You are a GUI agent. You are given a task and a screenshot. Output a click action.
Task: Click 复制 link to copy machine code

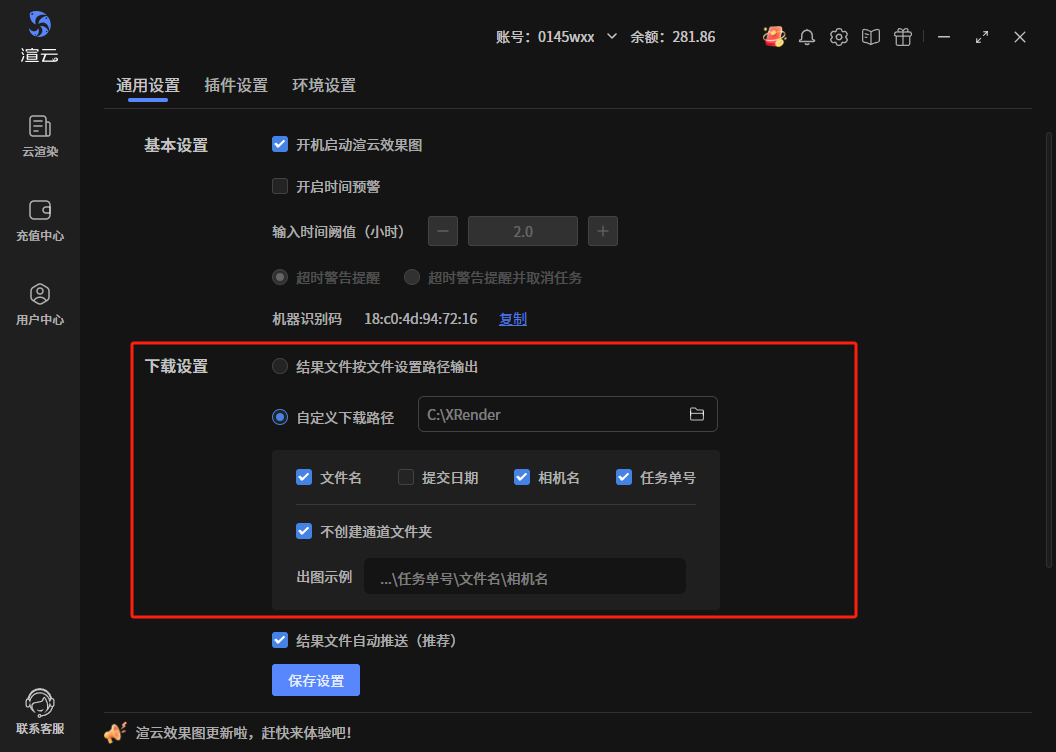[x=513, y=319]
